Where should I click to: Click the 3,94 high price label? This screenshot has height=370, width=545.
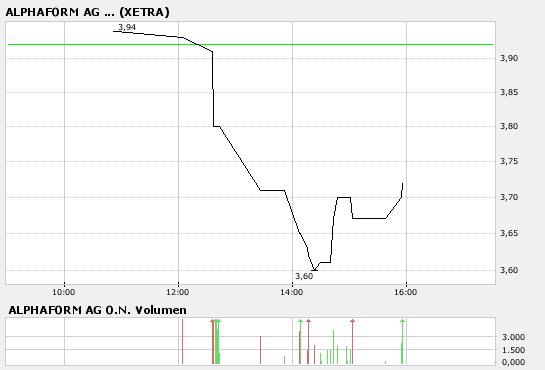(127, 27)
